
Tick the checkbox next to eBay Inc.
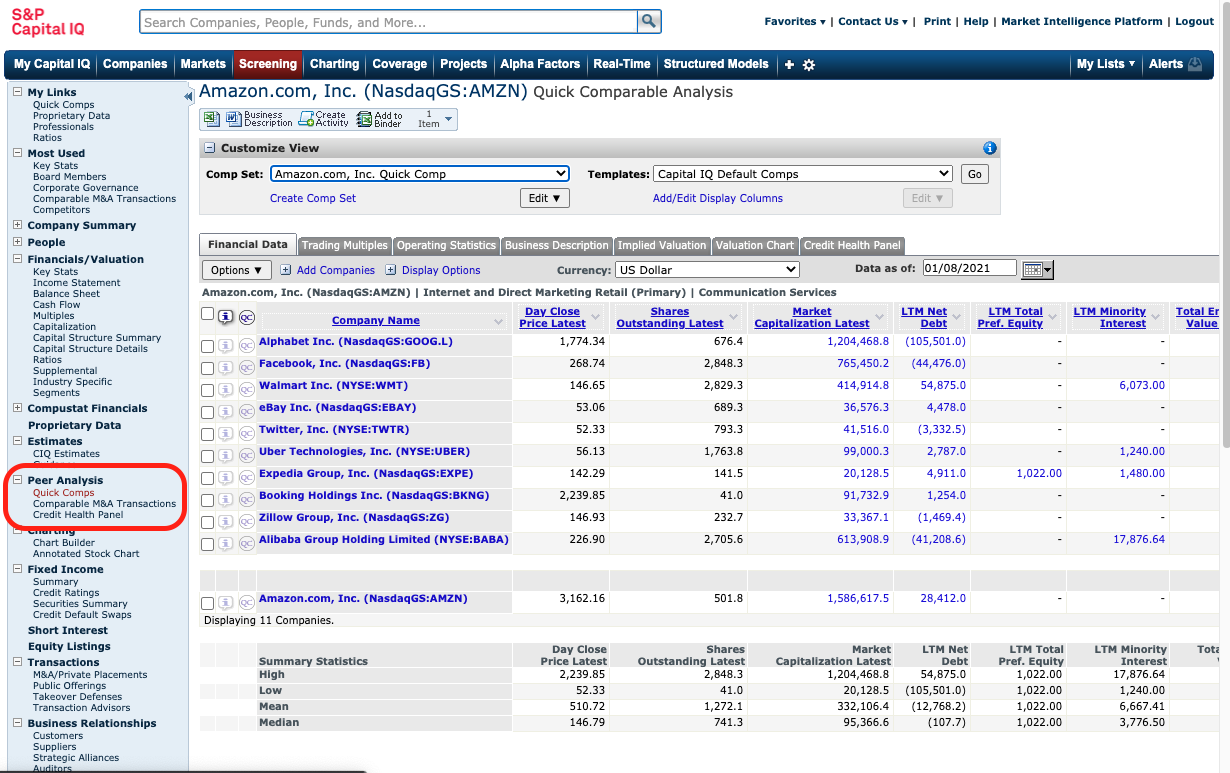tap(207, 412)
